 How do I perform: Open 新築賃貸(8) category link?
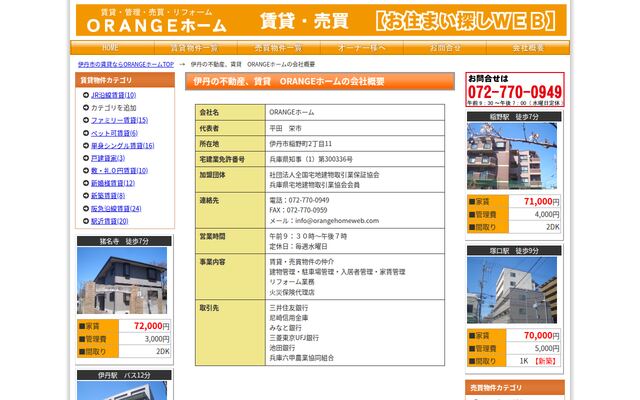click(108, 196)
